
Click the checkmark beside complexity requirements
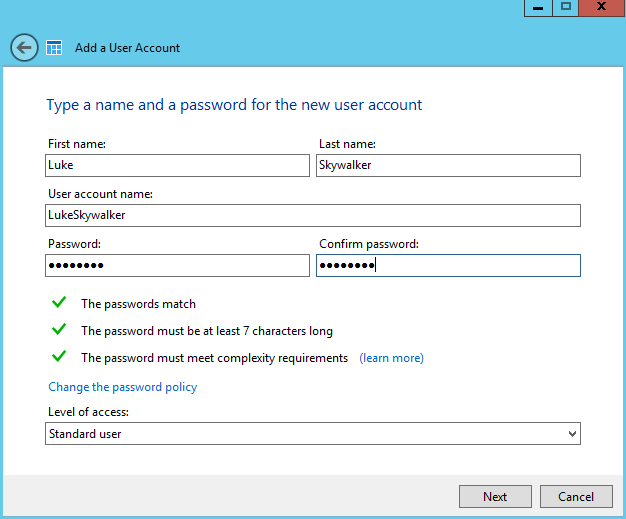(59, 356)
